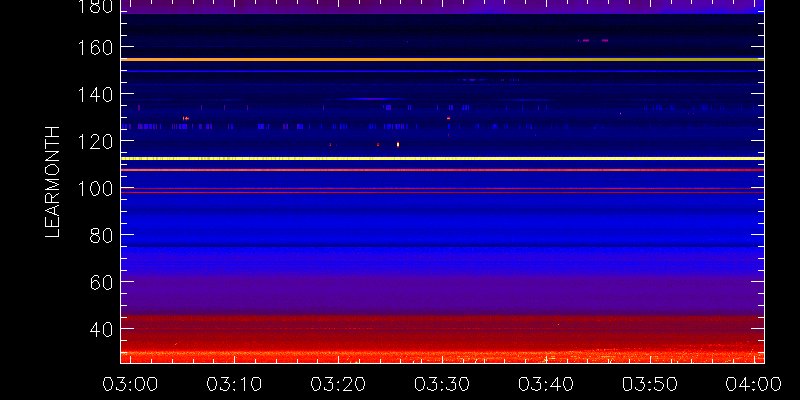Click the 60 frequency axis label
The height and width of the screenshot is (400, 800).
tap(101, 282)
